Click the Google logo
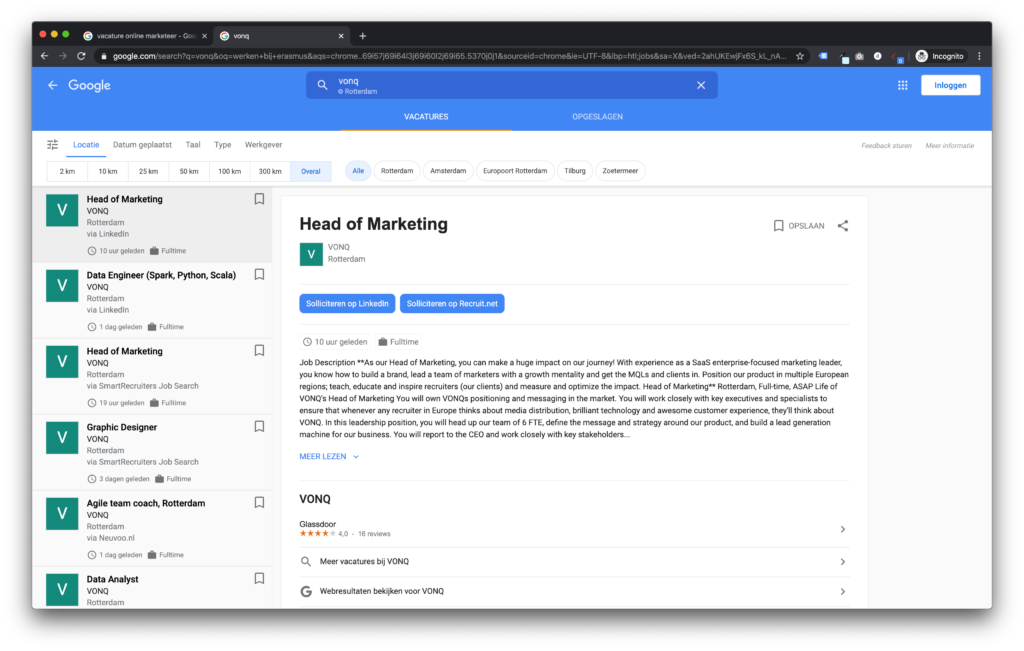 (89, 85)
